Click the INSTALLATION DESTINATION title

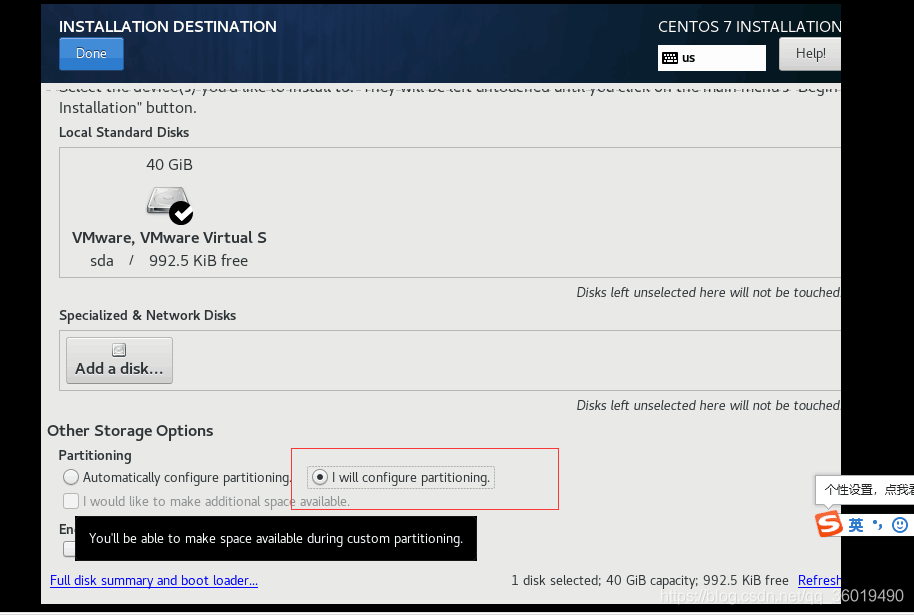point(168,27)
